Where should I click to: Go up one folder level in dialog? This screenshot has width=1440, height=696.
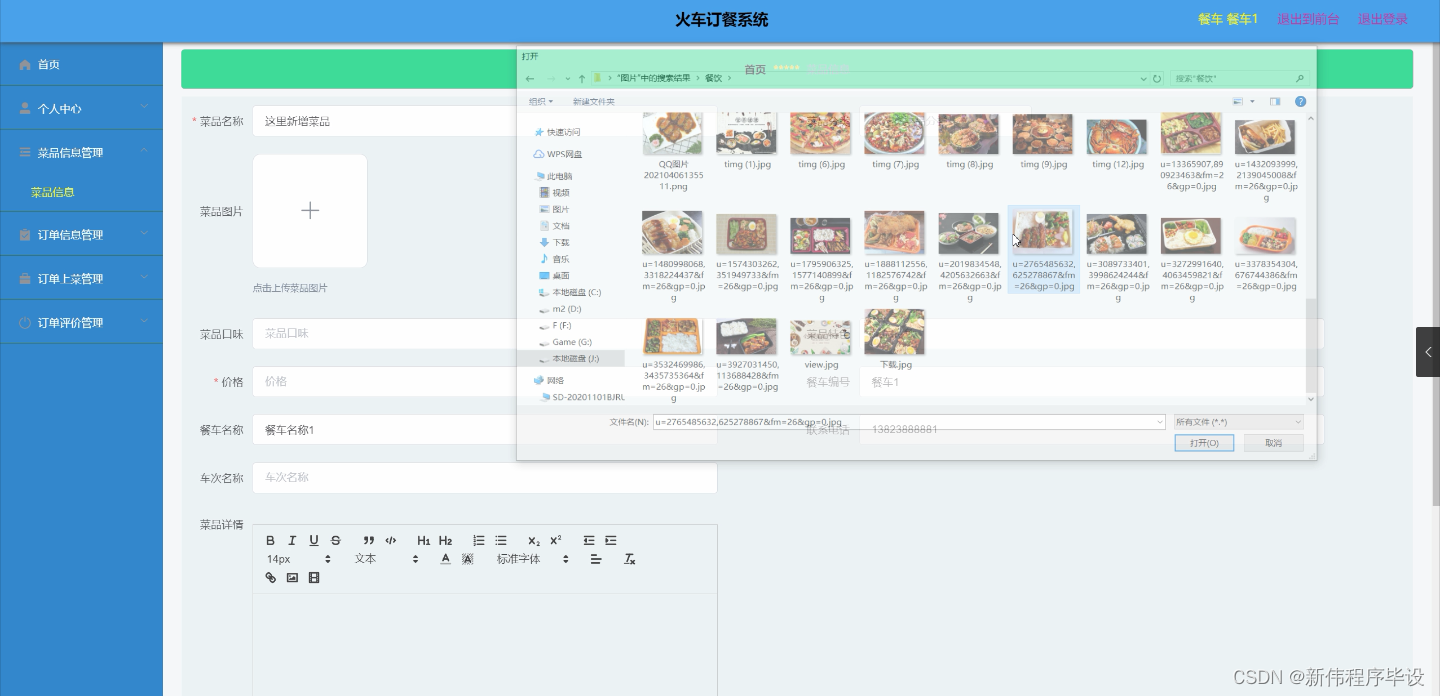[582, 78]
